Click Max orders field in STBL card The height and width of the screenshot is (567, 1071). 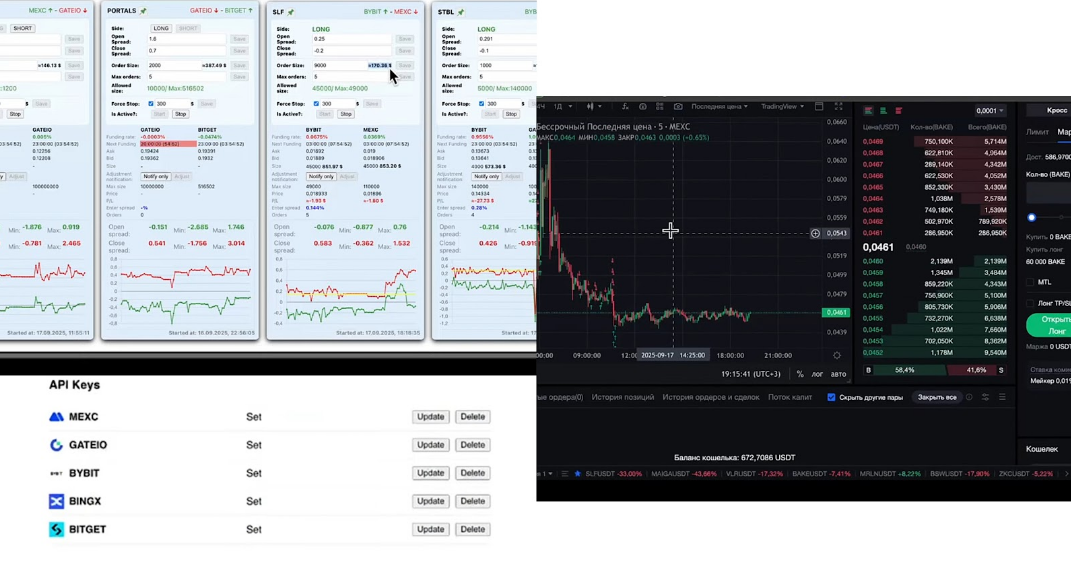coord(505,77)
